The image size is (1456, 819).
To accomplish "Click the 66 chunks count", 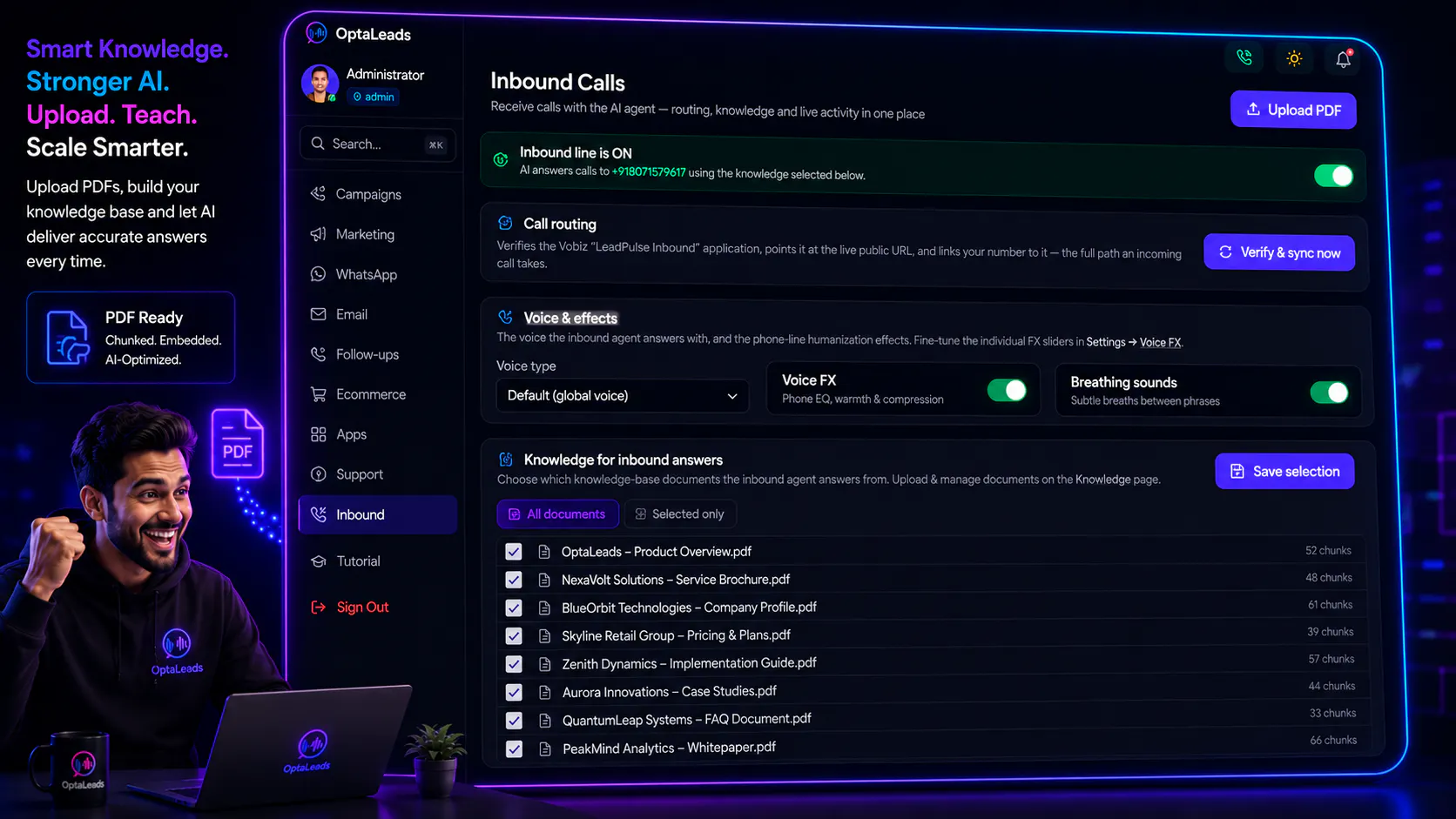I will (1333, 740).
